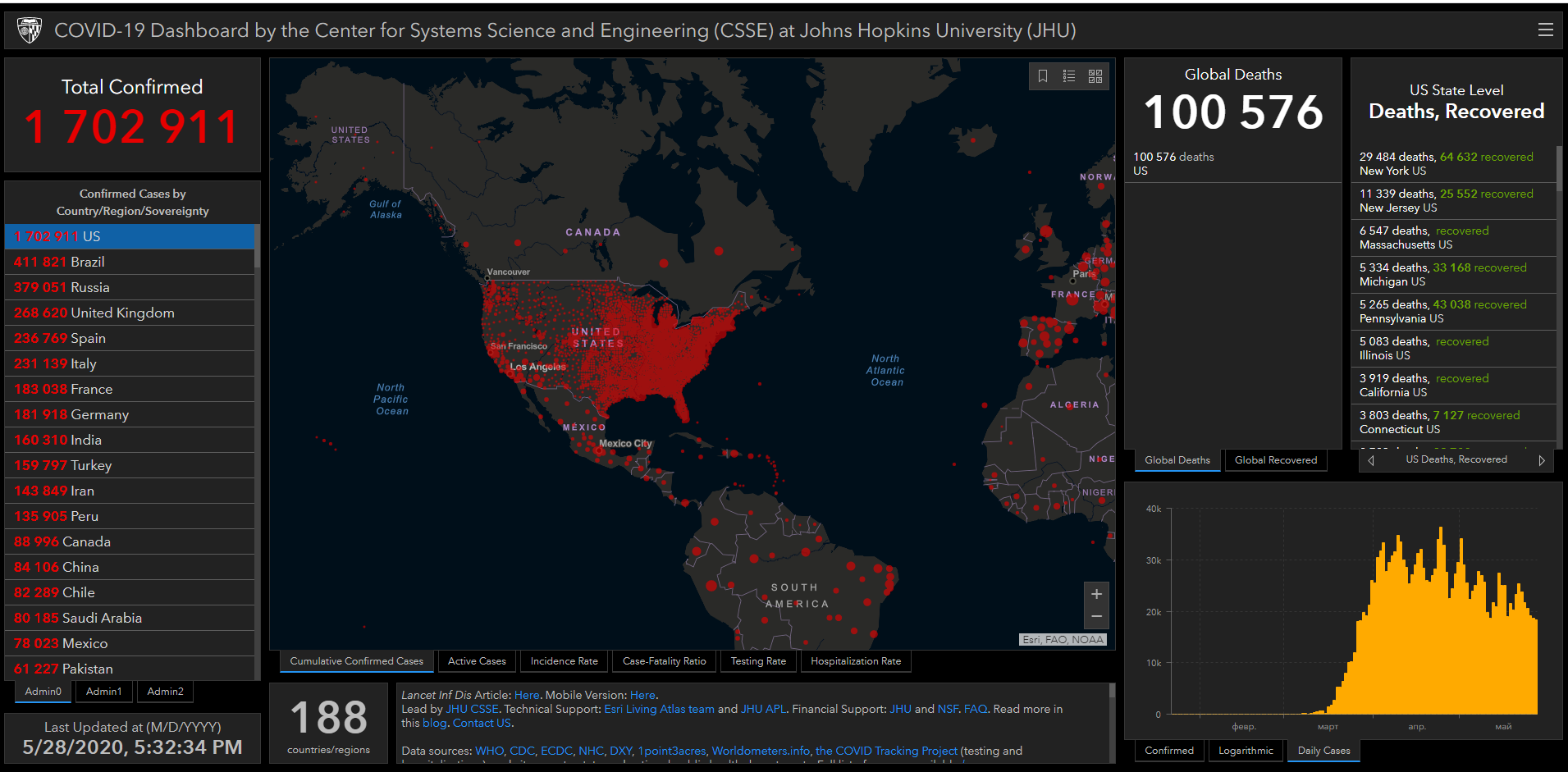Switch to Cumulative Confirmed Cases tab
The height and width of the screenshot is (772, 1568).
357,661
